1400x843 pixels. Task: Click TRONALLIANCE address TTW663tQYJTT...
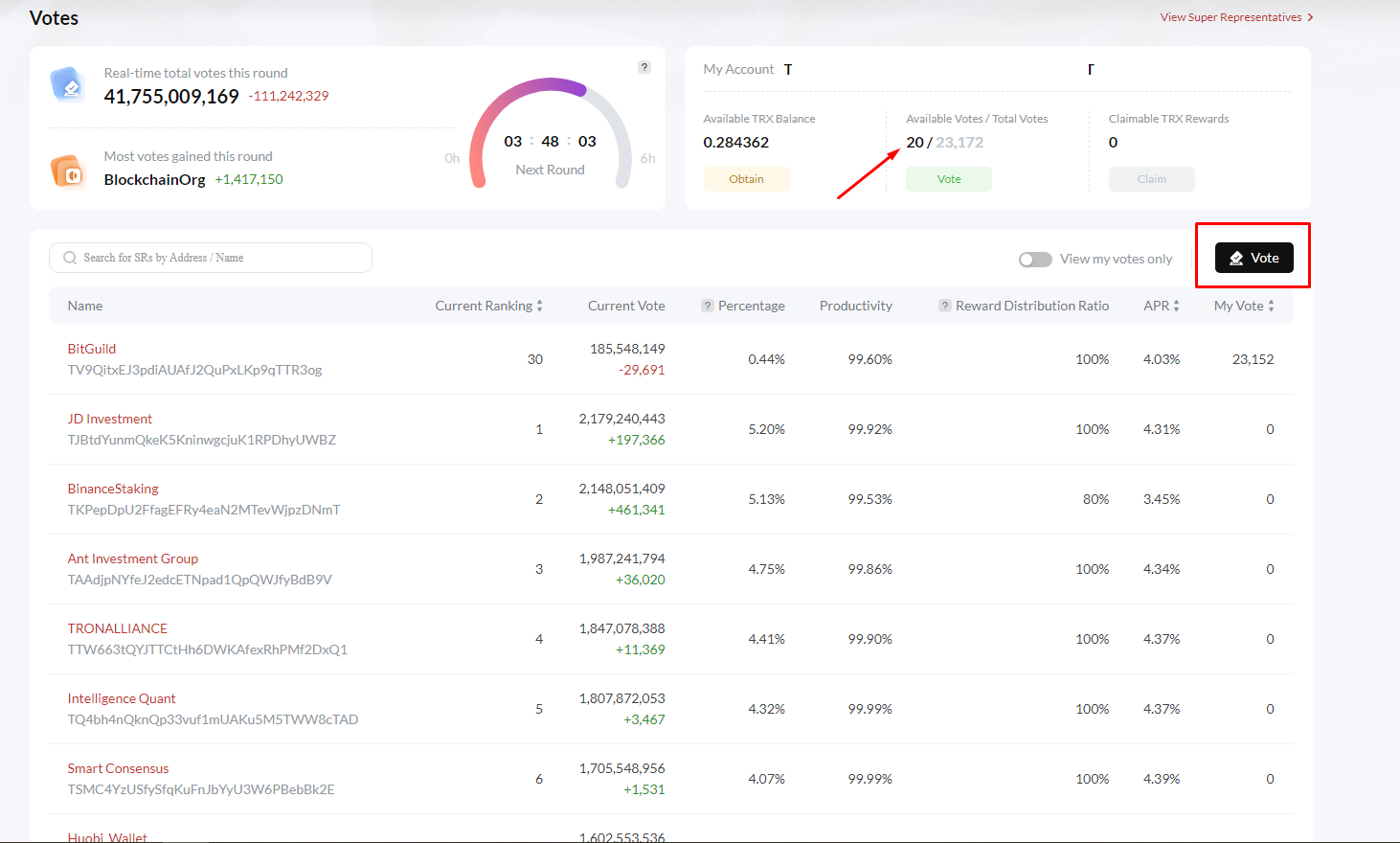(x=208, y=649)
